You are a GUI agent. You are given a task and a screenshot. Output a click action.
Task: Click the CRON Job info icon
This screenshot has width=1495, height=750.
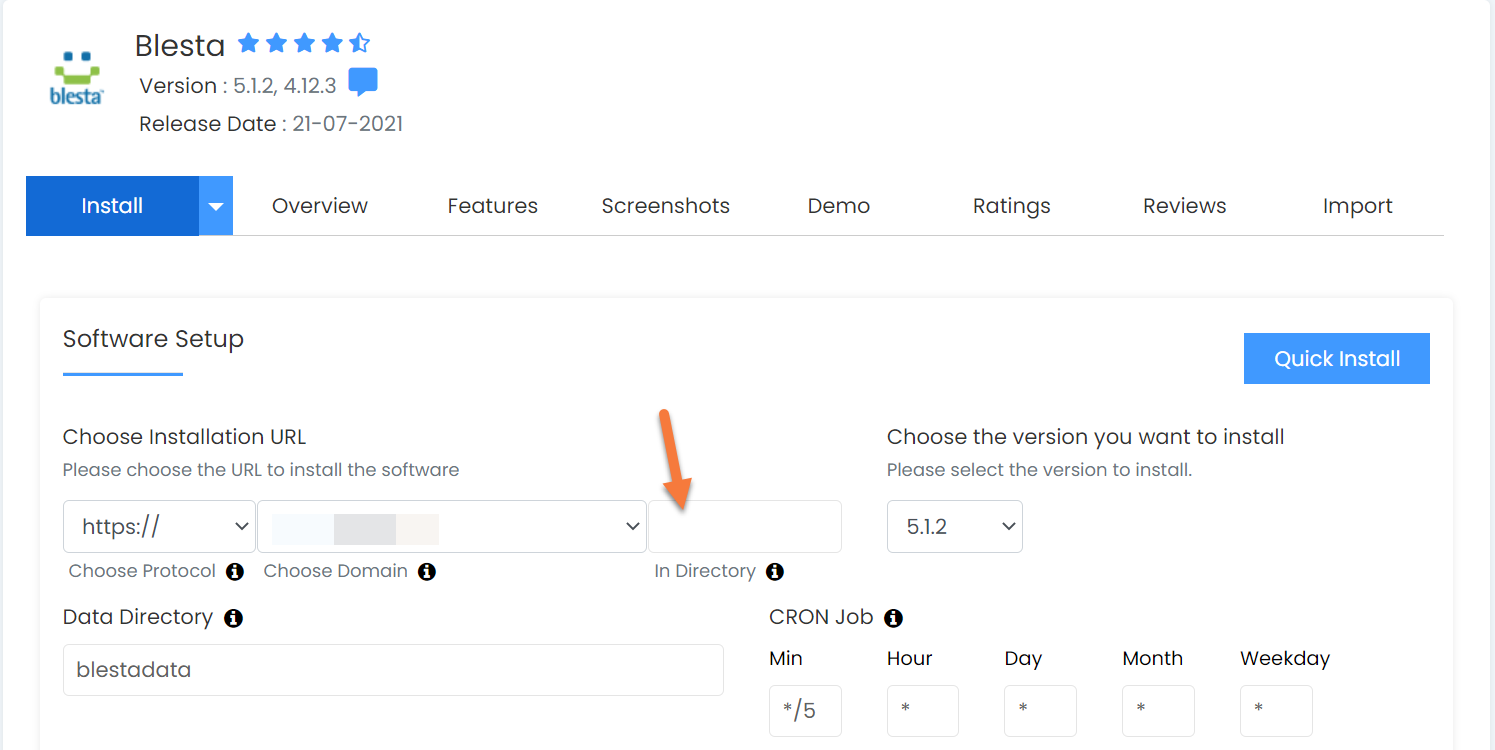click(x=893, y=618)
